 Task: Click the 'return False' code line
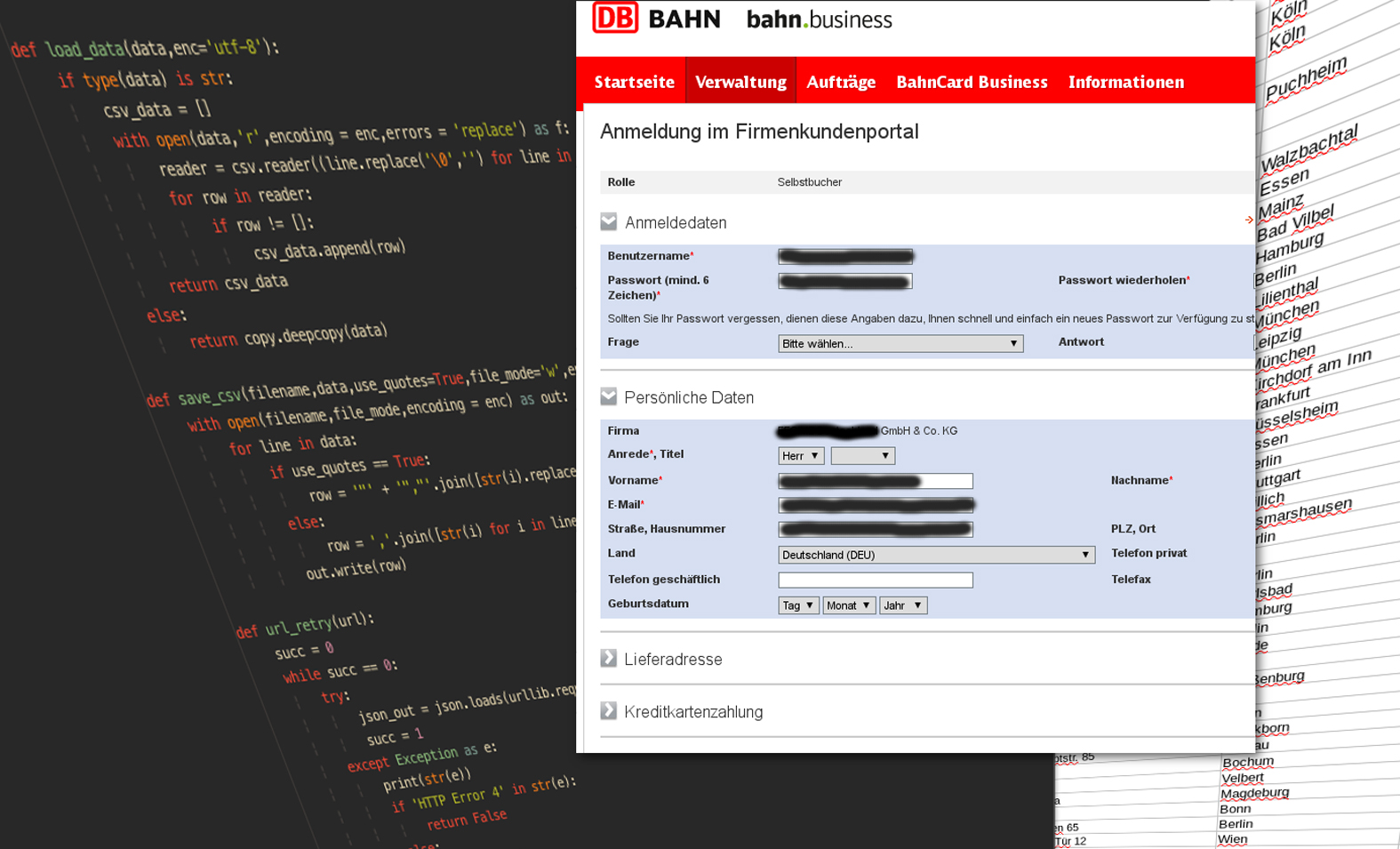click(467, 819)
